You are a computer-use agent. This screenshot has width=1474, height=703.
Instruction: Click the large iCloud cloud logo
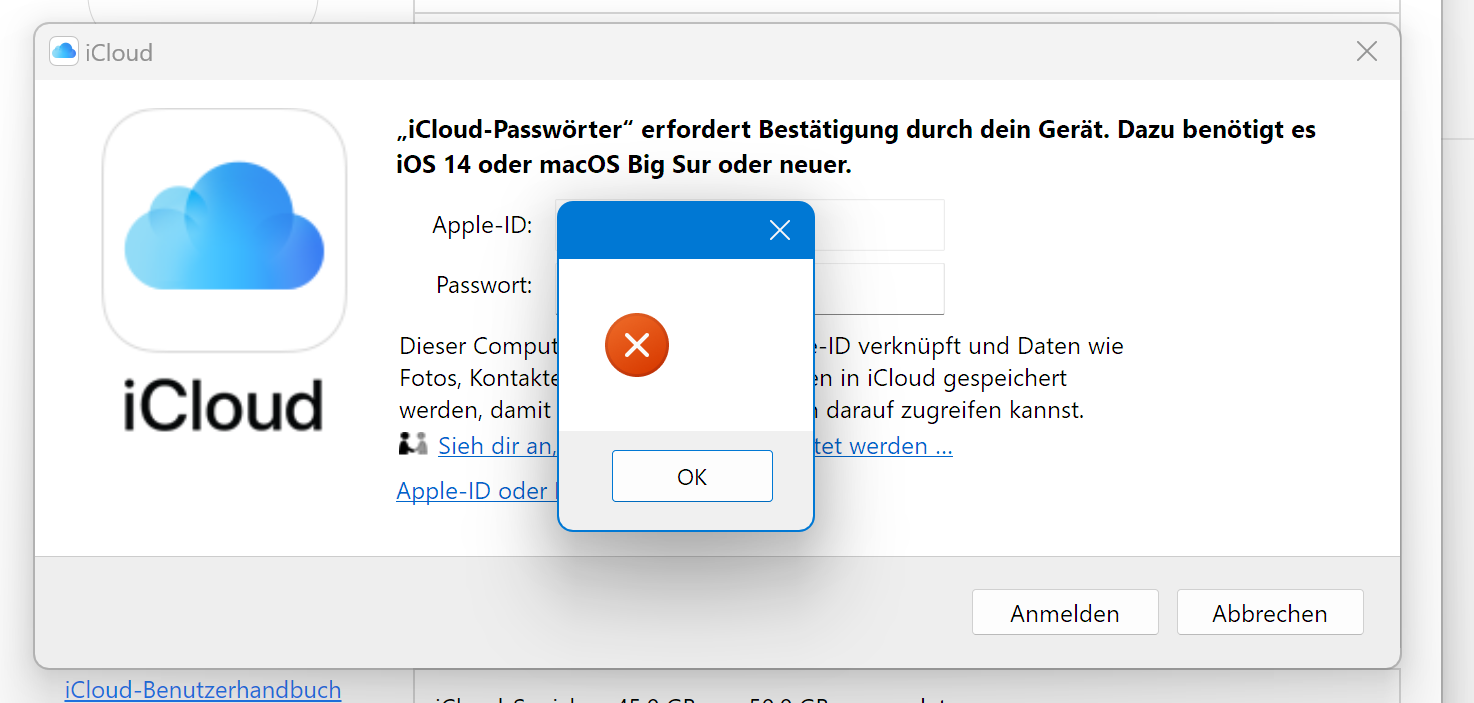coord(224,228)
